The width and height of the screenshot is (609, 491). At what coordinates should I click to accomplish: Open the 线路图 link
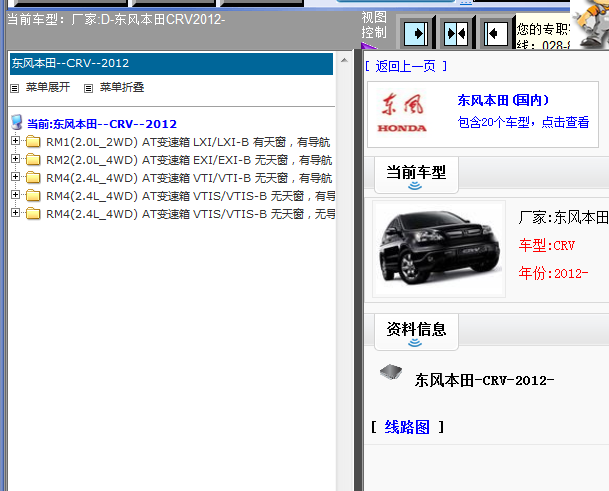(x=407, y=427)
